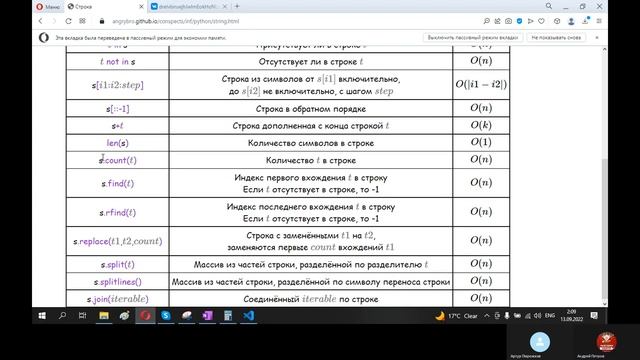
Task: Open the blue shield ad blocker icon
Action: tap(519, 21)
